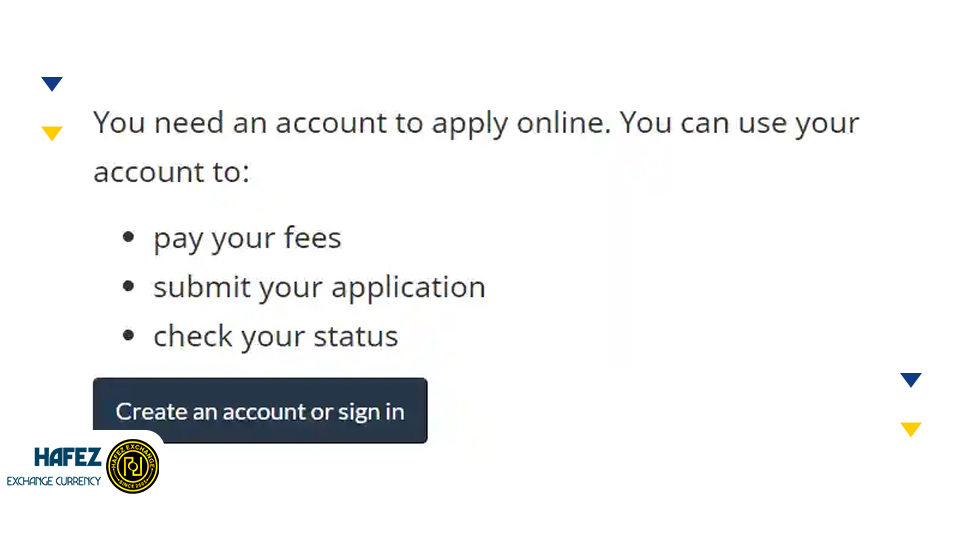Image resolution: width=967 pixels, height=550 pixels.
Task: Click the bullet dot before submit your application
Action: [x=128, y=287]
